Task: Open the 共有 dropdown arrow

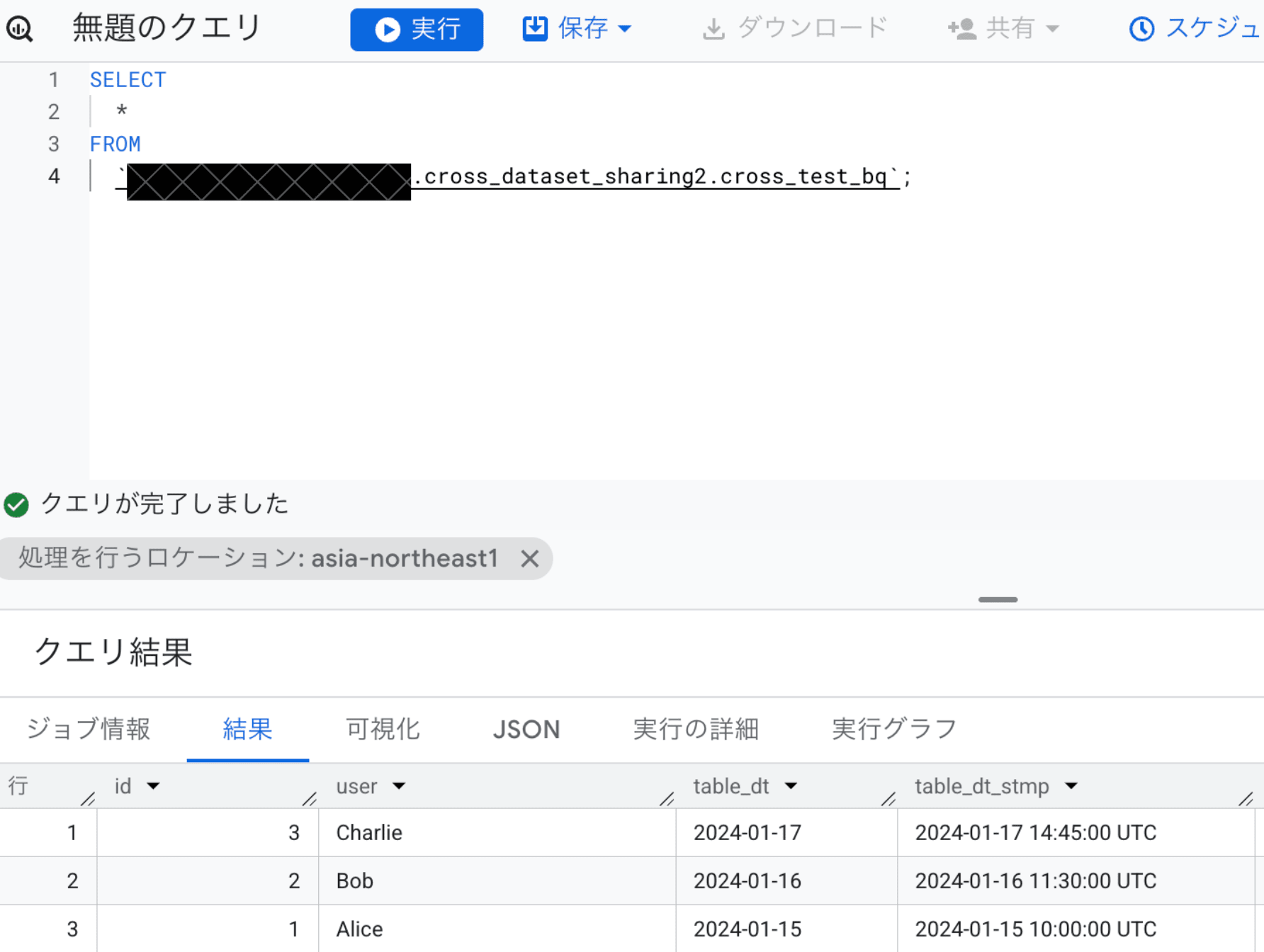Action: coord(1051,29)
